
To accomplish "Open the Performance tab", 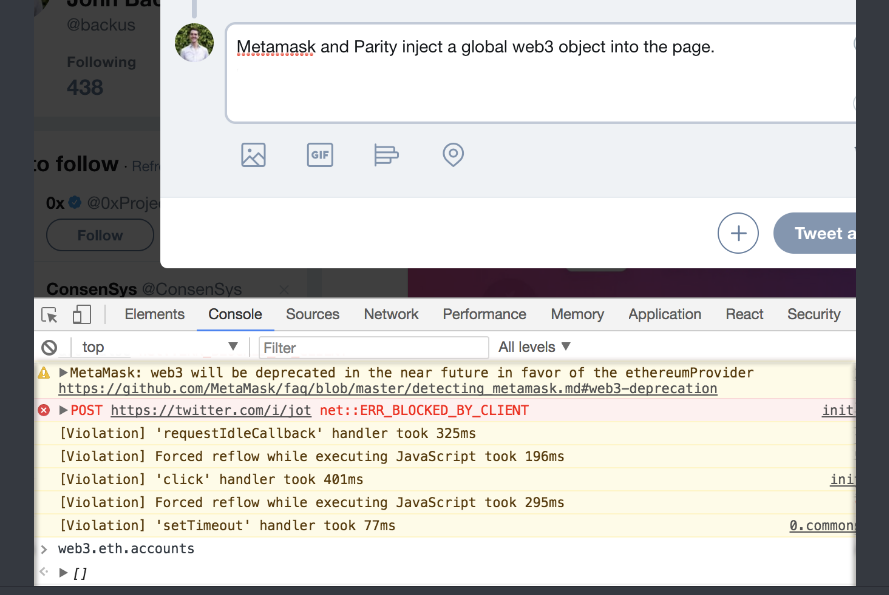I will pos(484,314).
